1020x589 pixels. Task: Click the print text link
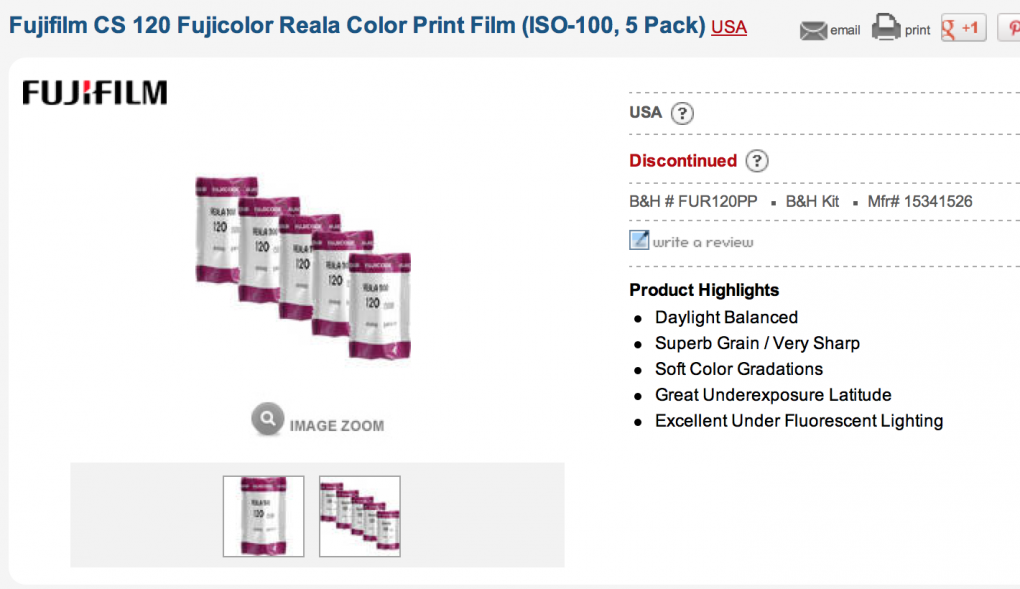point(917,30)
